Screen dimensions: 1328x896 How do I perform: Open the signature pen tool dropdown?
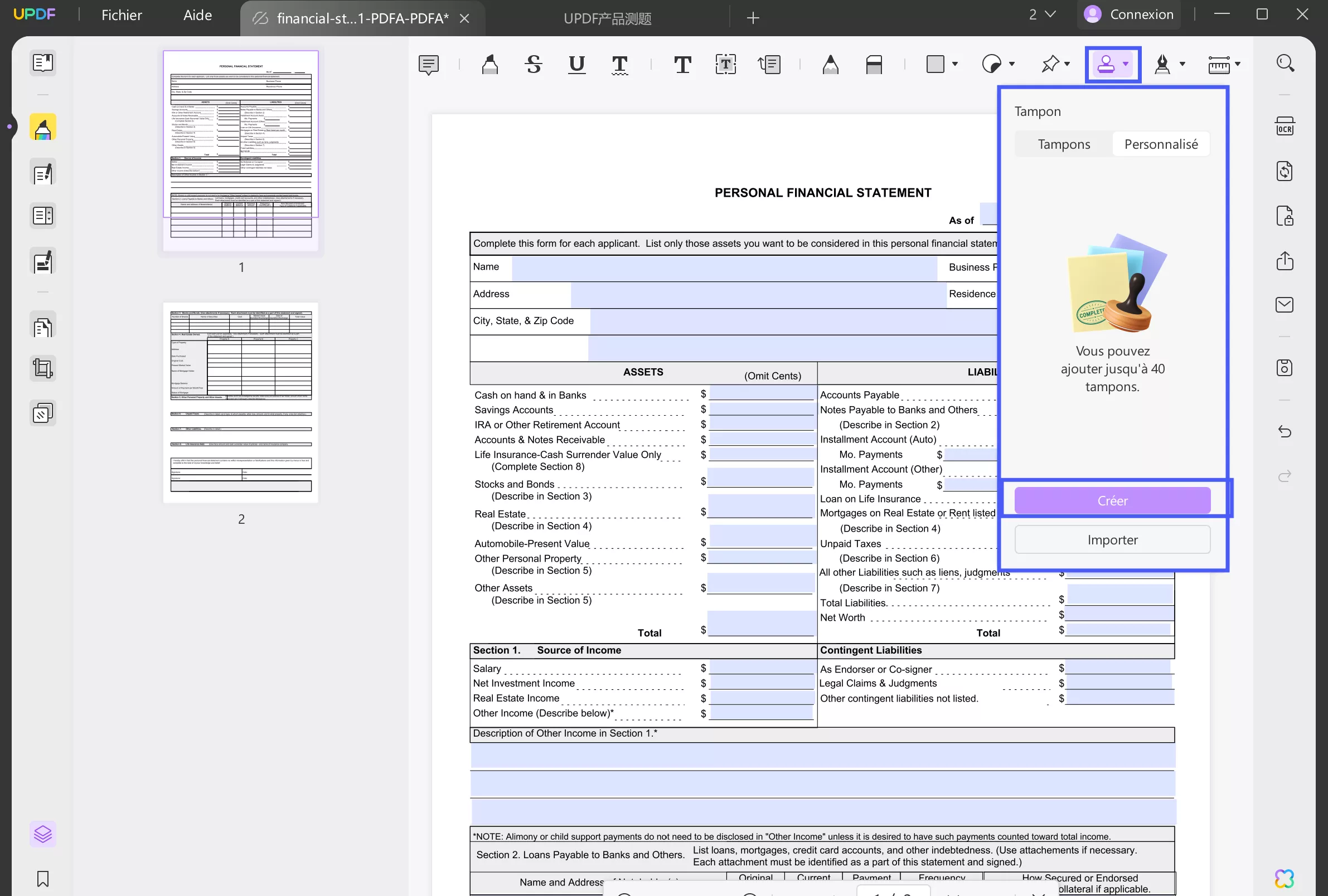1182,64
